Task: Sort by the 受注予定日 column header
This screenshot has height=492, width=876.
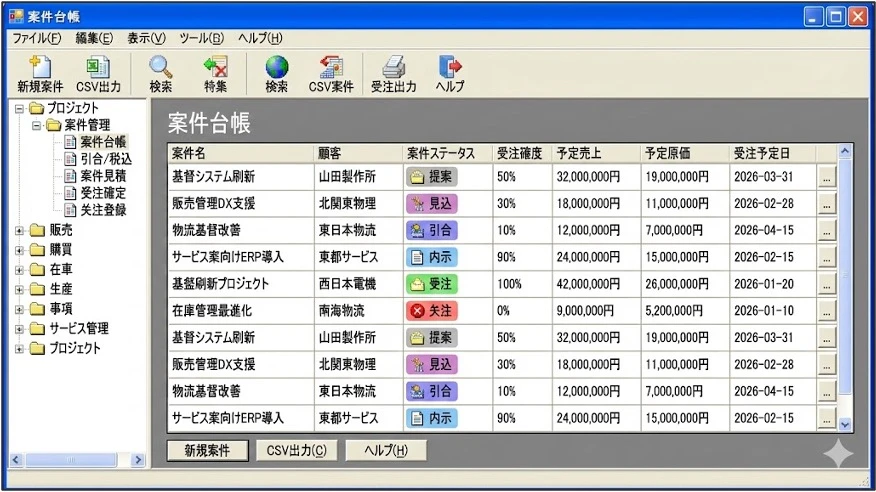Action: click(x=773, y=153)
